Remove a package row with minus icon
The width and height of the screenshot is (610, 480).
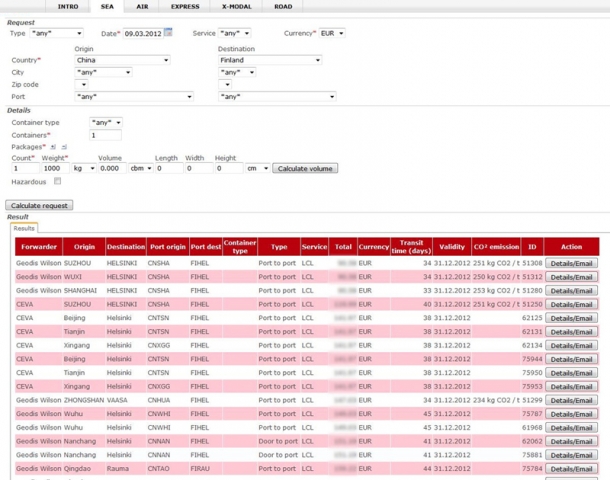coord(64,147)
